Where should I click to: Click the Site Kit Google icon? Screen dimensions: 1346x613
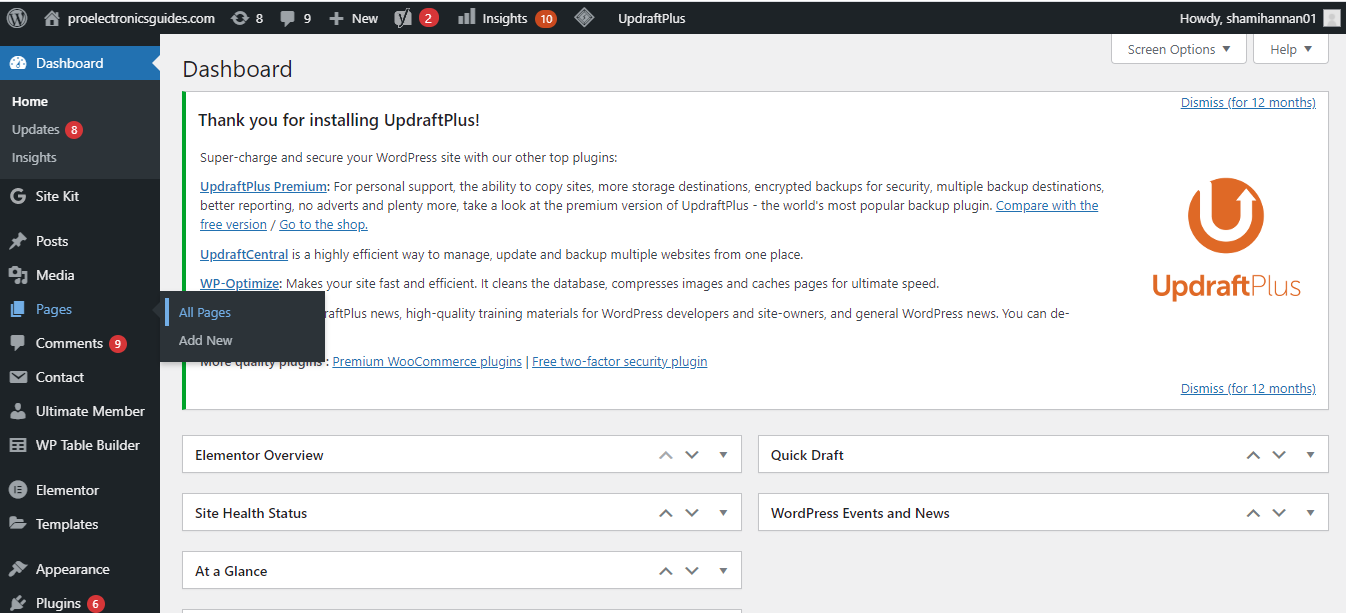pyautogui.click(x=17, y=196)
